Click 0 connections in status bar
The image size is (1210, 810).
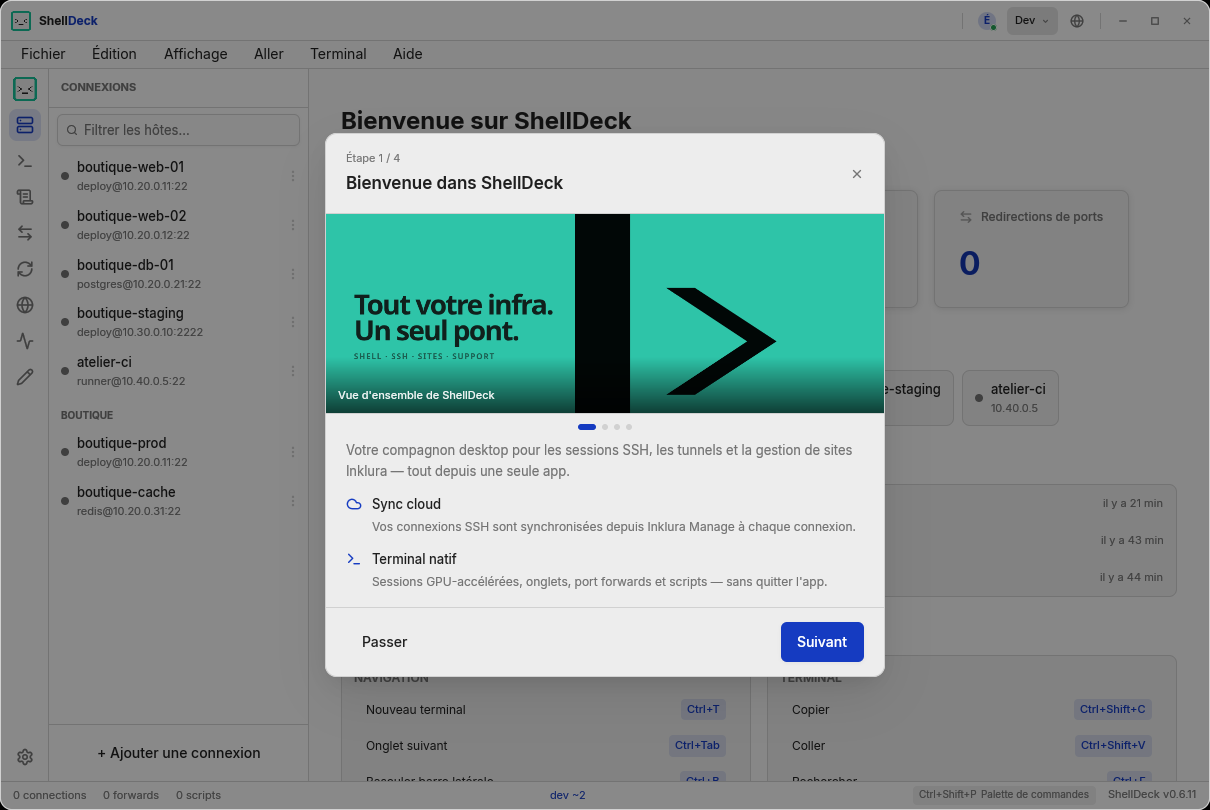tap(50, 795)
